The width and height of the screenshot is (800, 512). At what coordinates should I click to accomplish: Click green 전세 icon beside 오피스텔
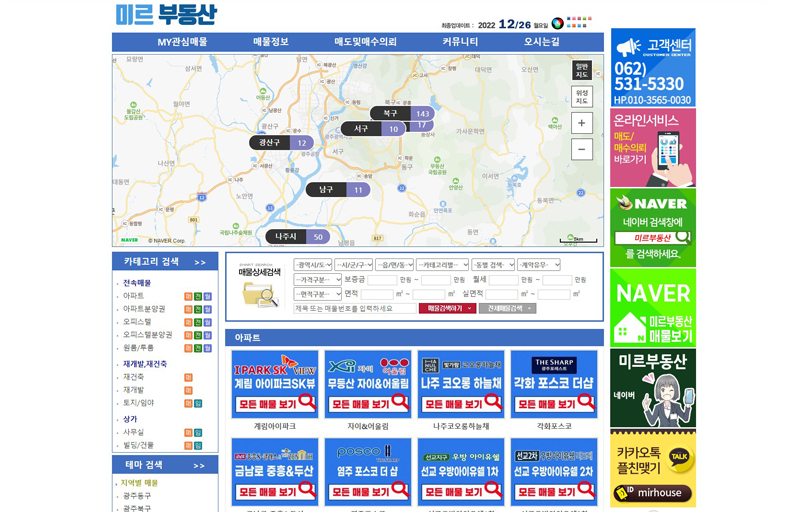(198, 322)
